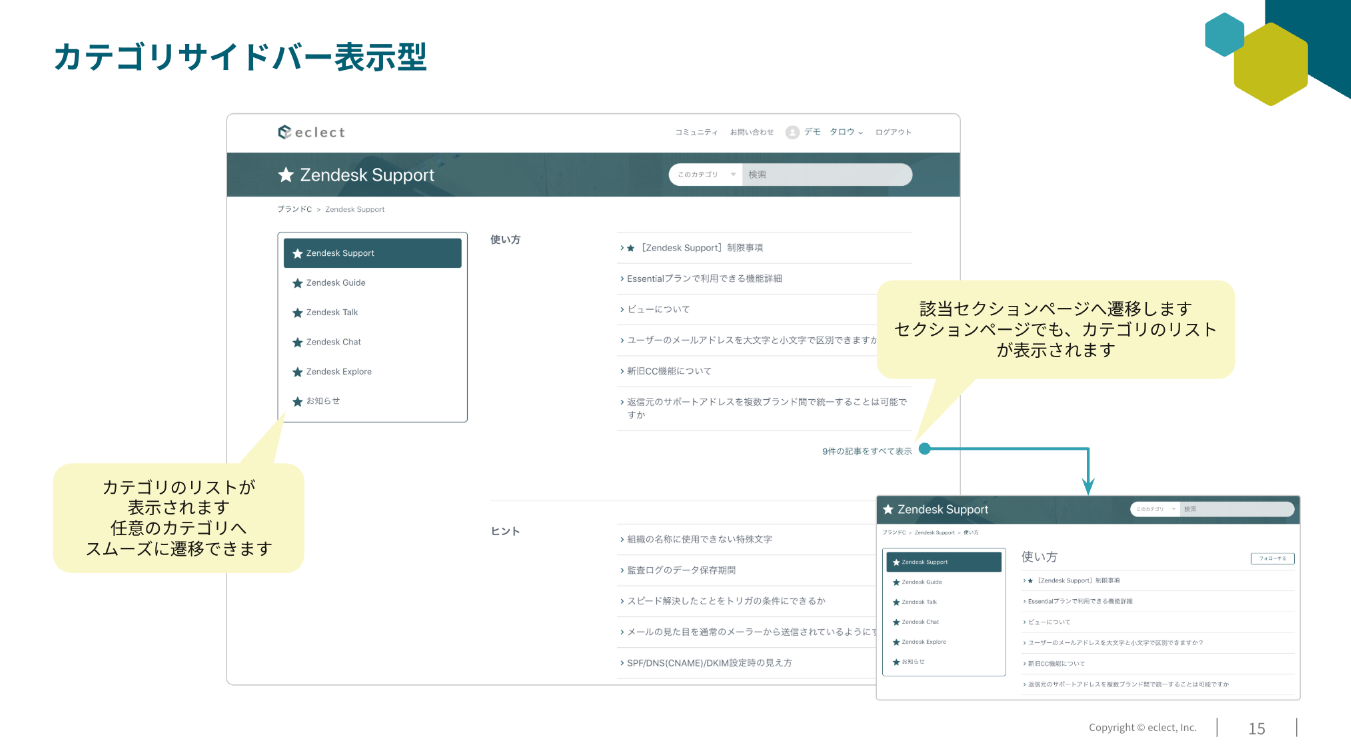Click the star icon before Zendesk Talk
This screenshot has height=754, width=1351.
pyautogui.click(x=297, y=312)
